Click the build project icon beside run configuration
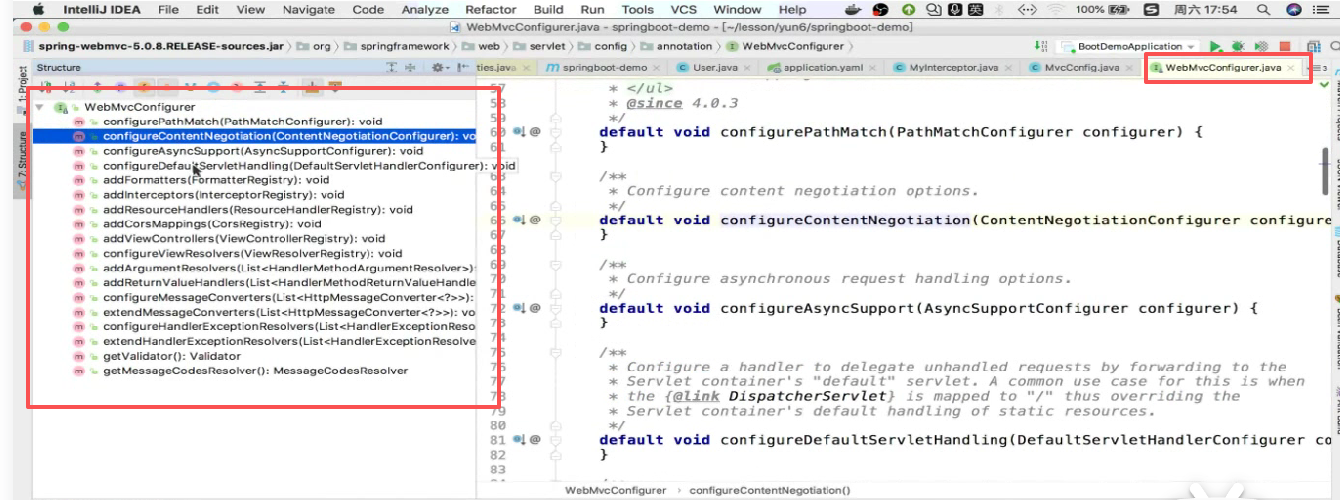This screenshot has height=500, width=1340. tap(1044, 46)
